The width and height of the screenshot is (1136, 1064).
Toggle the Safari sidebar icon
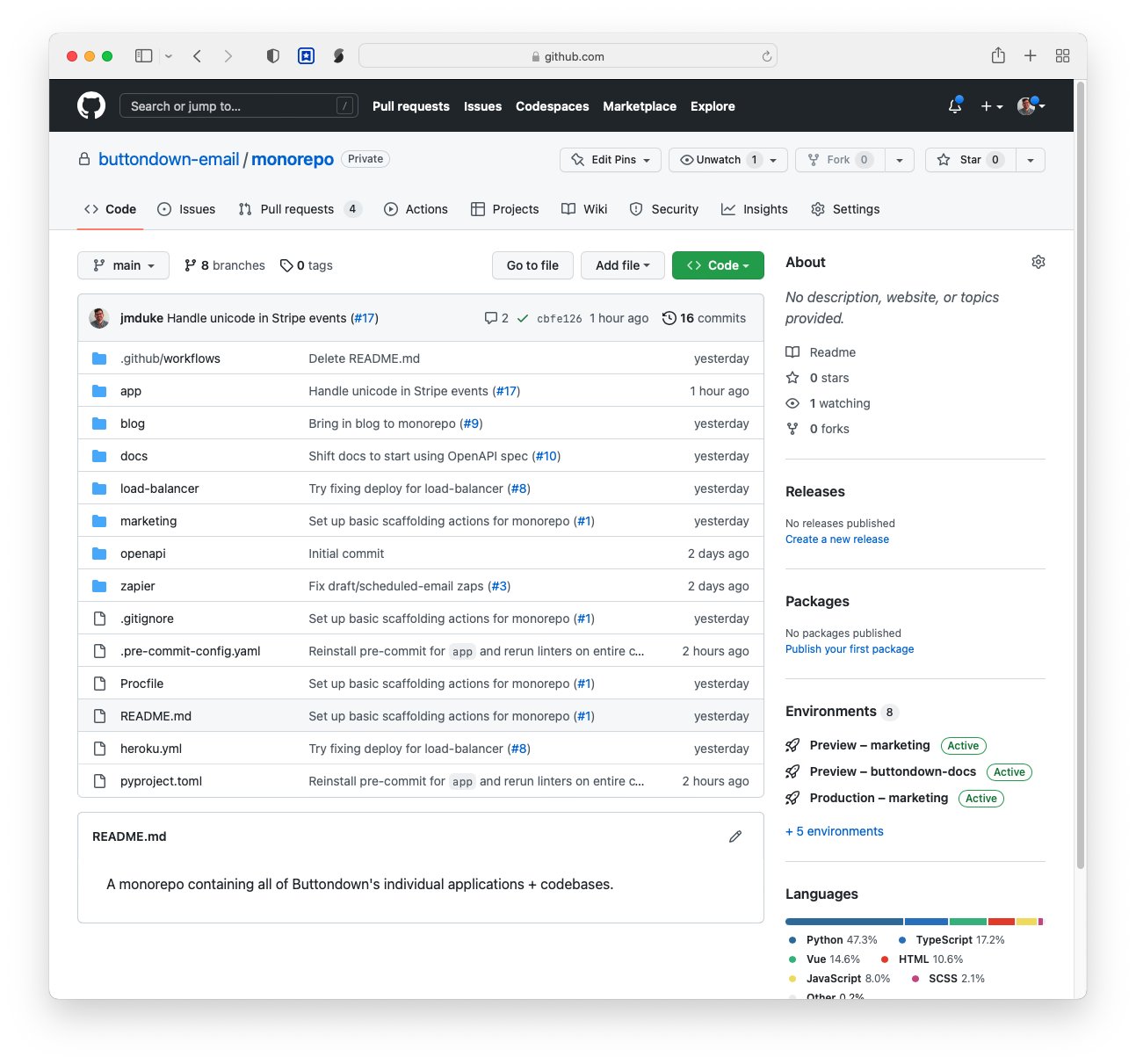click(143, 56)
